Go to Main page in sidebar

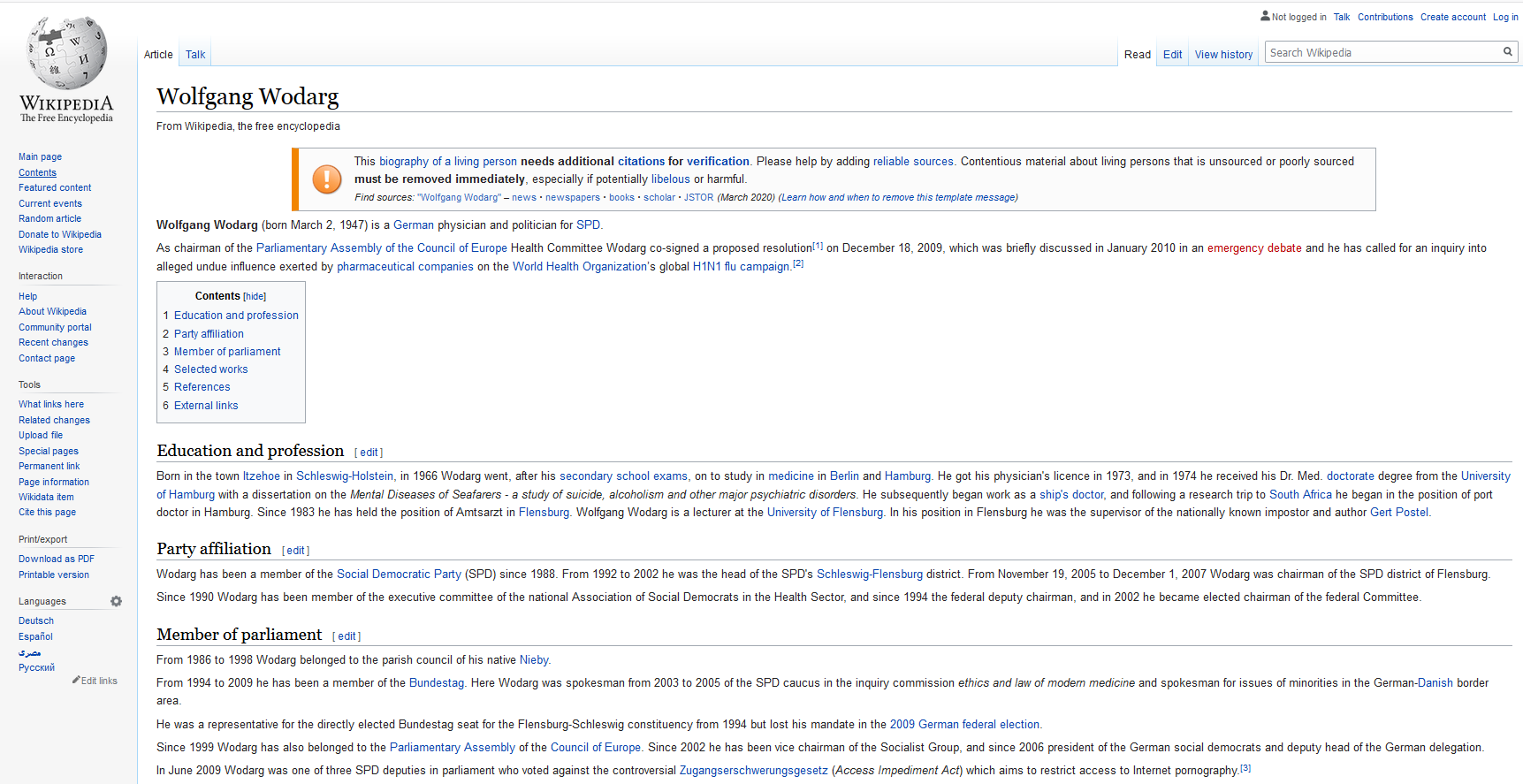pyautogui.click(x=40, y=157)
